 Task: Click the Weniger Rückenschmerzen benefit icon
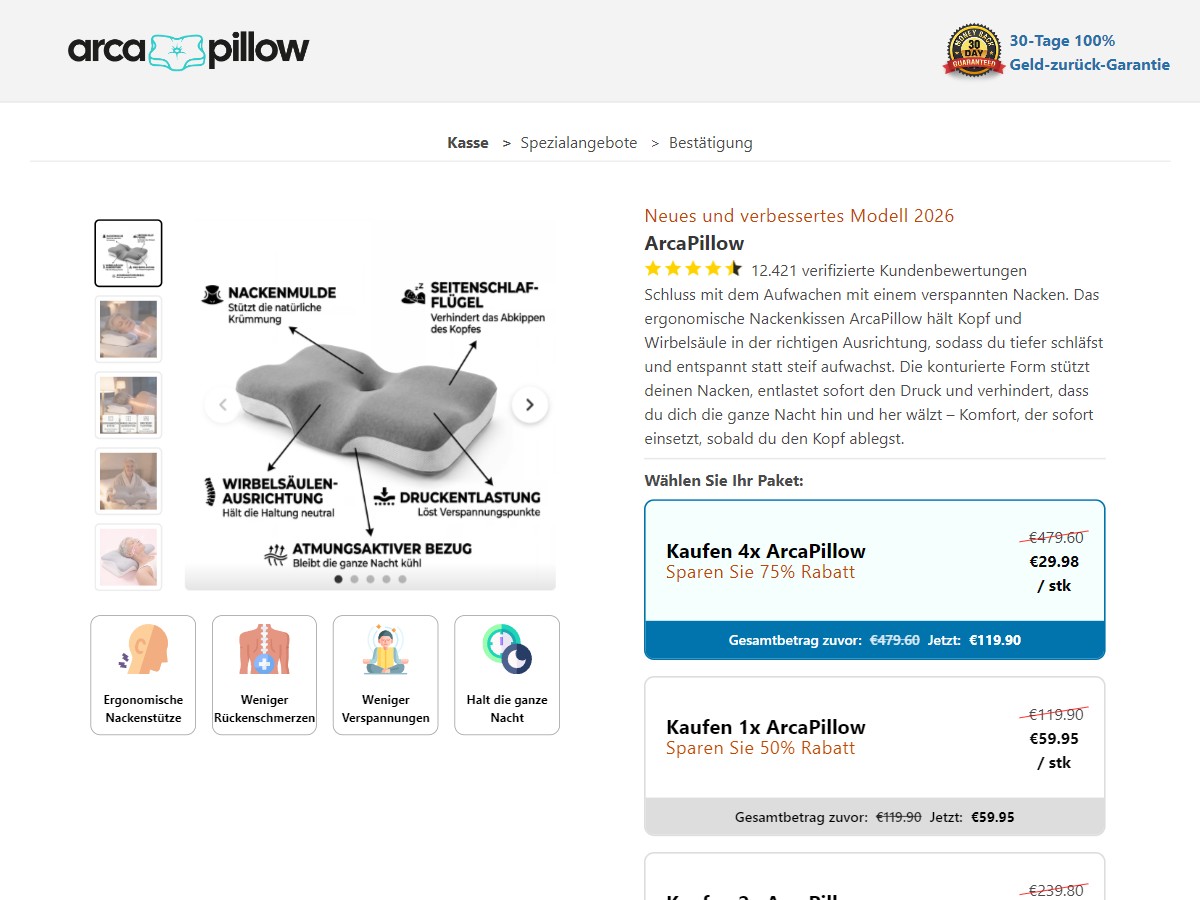(x=264, y=650)
